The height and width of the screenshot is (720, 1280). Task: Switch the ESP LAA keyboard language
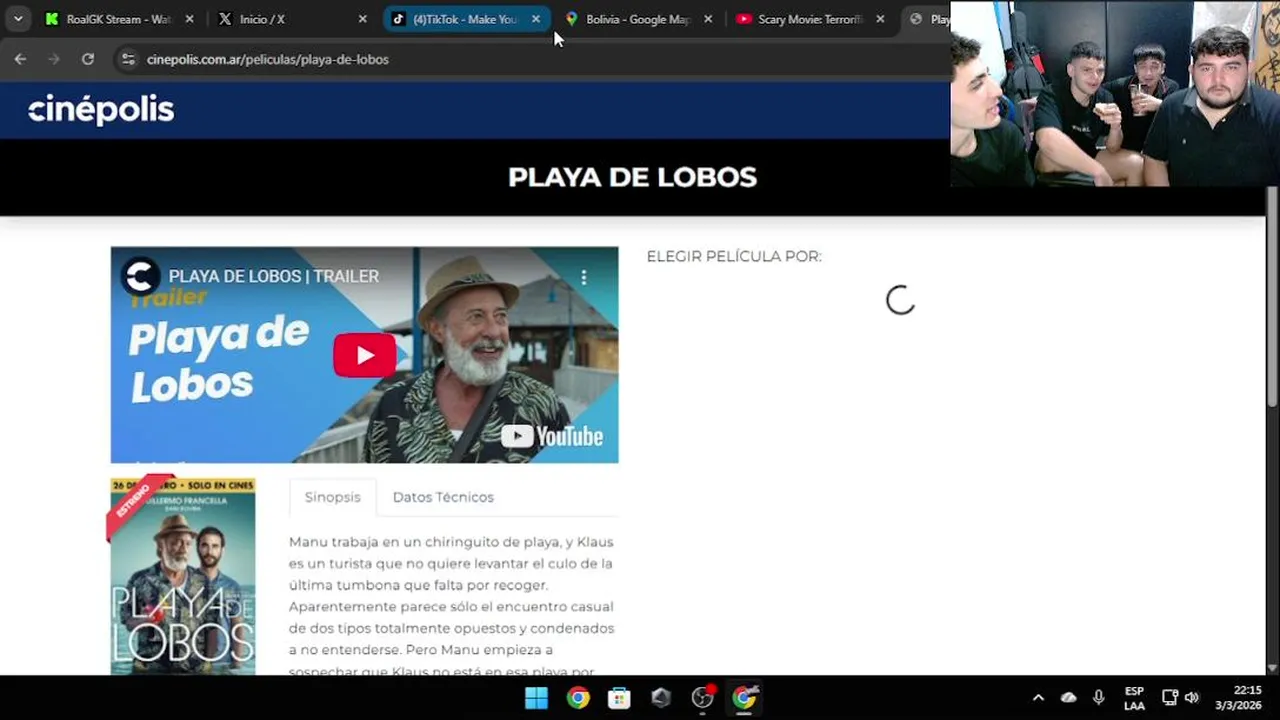click(1134, 698)
